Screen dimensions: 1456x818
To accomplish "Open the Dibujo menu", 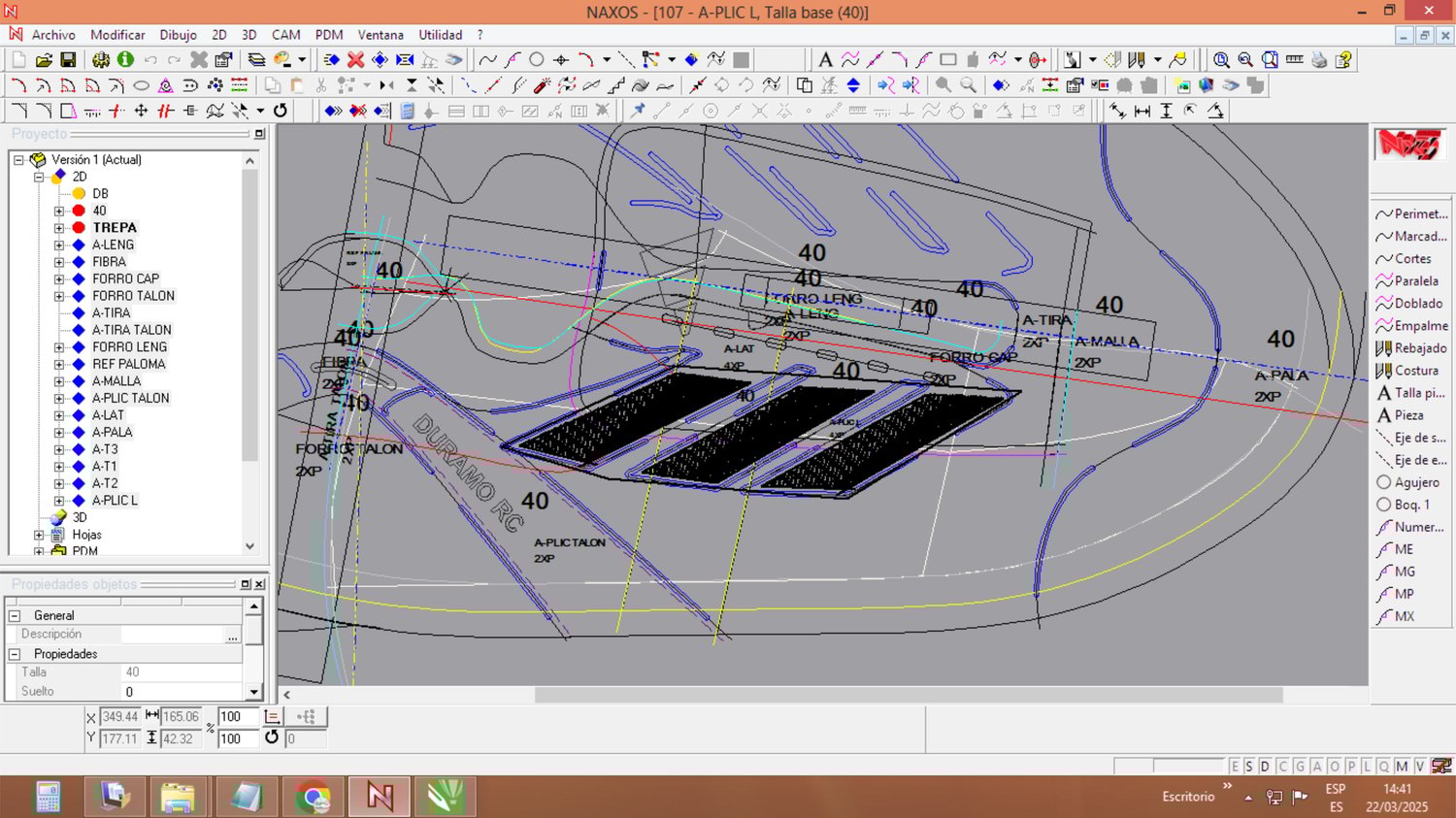I will point(178,35).
